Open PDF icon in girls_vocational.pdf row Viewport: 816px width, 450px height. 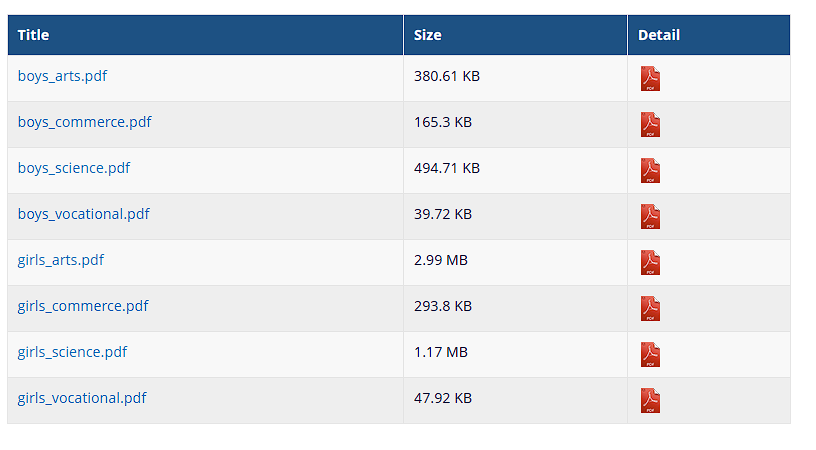click(650, 401)
